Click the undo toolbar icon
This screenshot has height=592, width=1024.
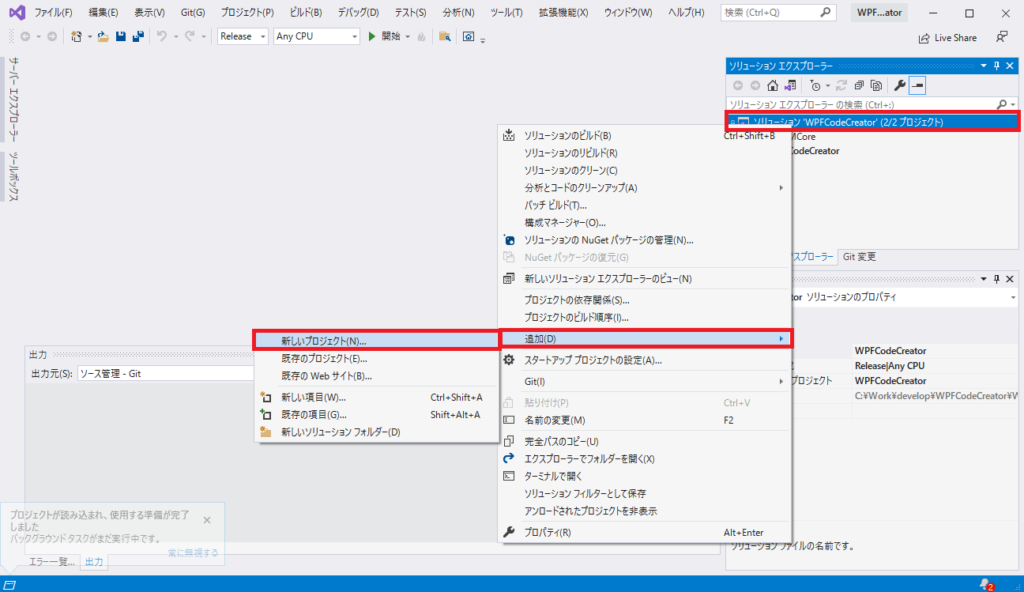pos(161,37)
